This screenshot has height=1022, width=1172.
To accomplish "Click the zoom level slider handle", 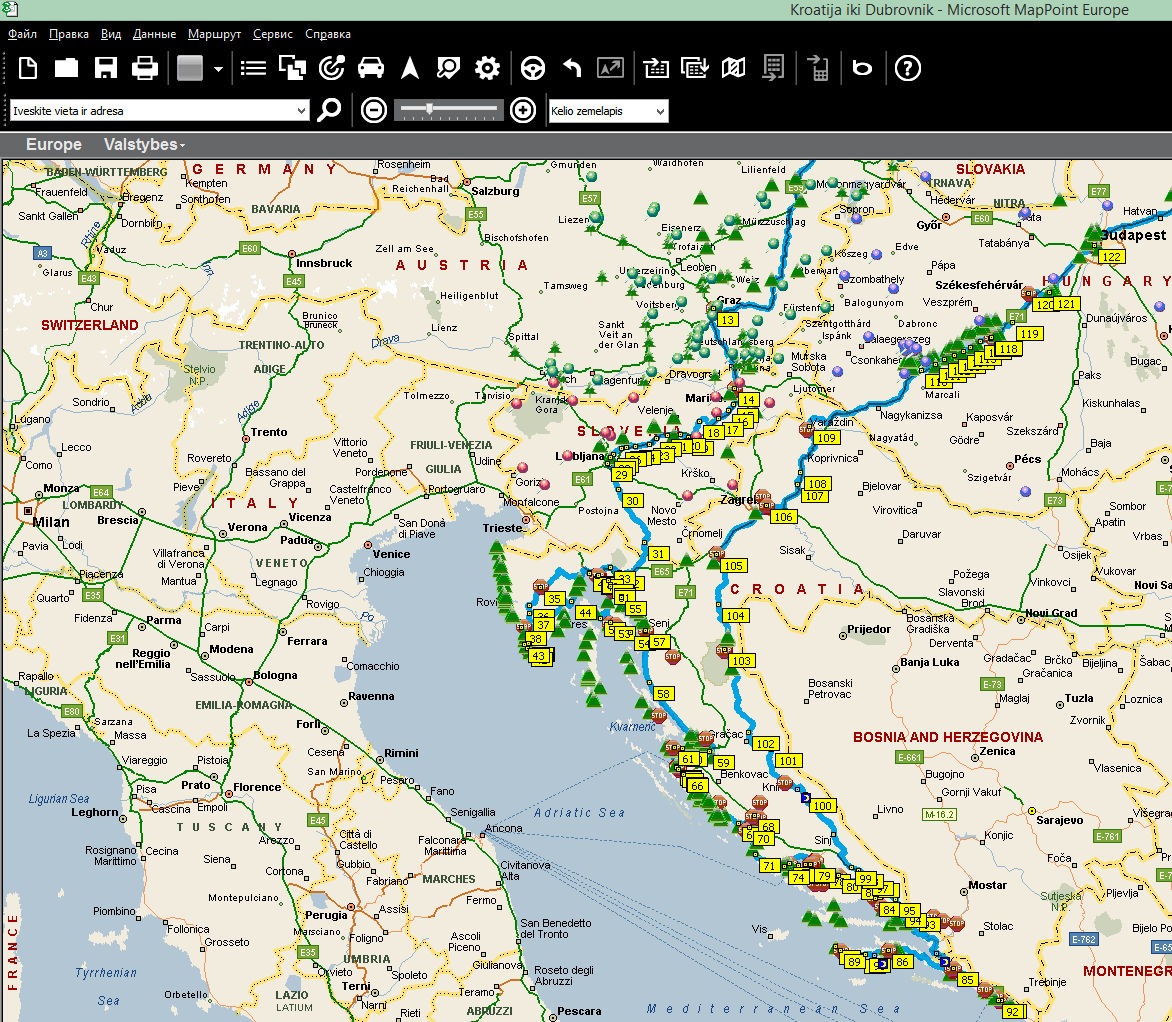I will tap(429, 109).
